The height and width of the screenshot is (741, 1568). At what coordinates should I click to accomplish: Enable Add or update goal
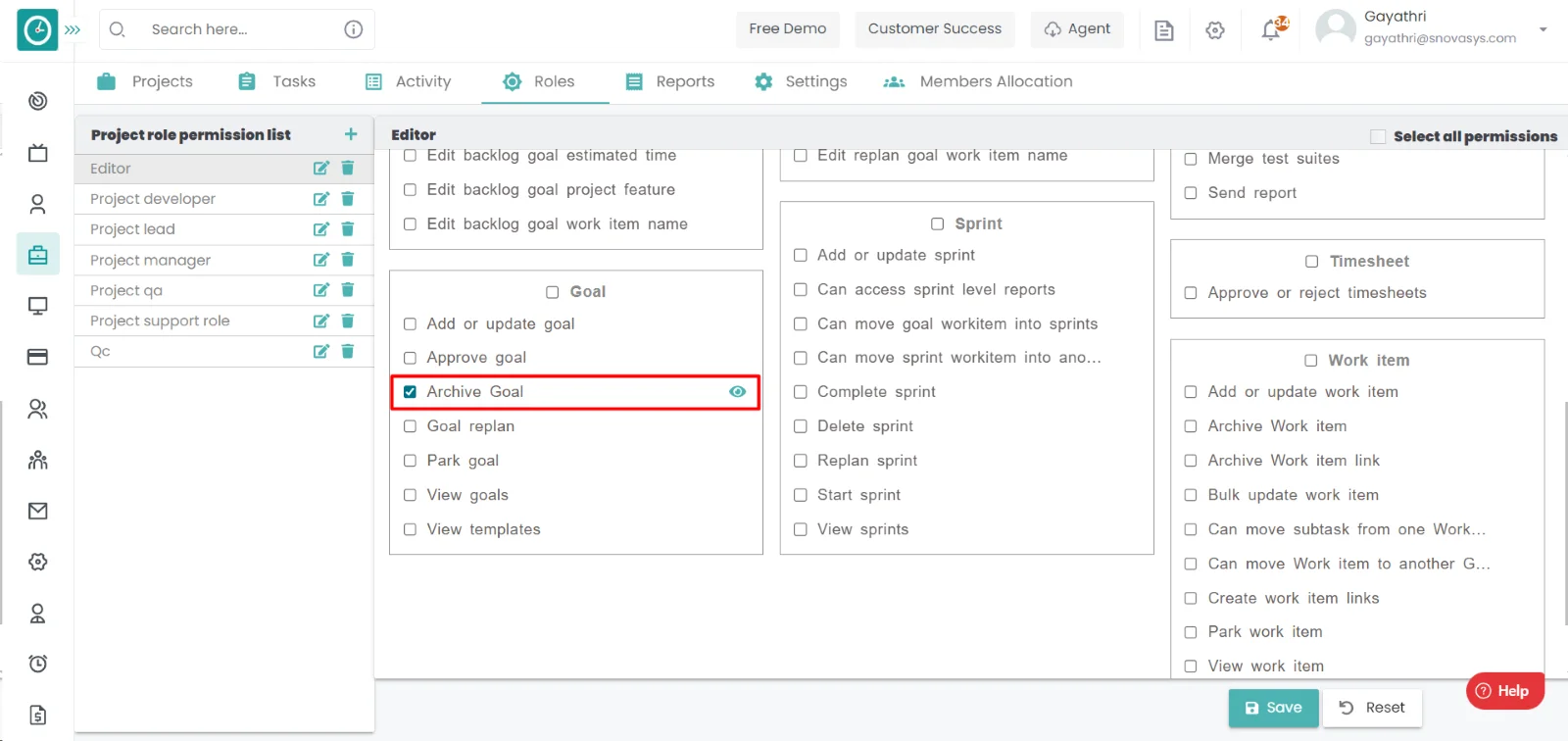(x=410, y=323)
